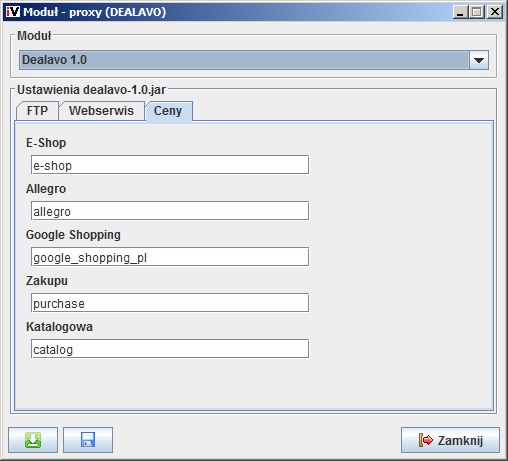Select the Ceny tab
508x461 pixels.
(x=168, y=111)
